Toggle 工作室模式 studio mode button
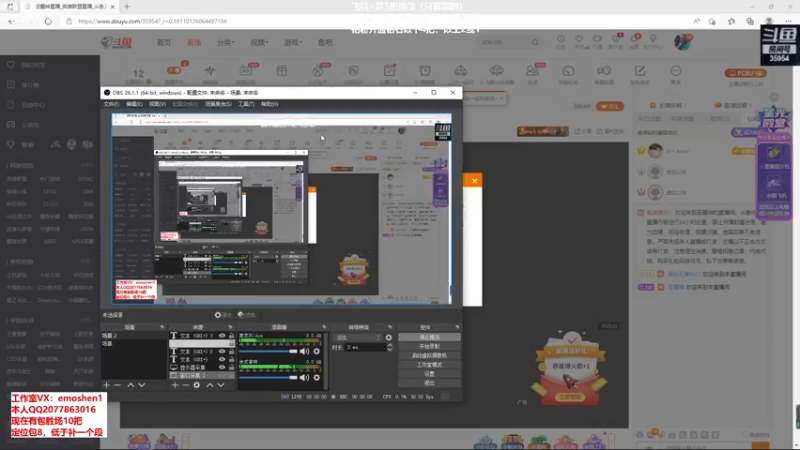Image resolution: width=800 pixels, height=450 pixels. (x=429, y=365)
